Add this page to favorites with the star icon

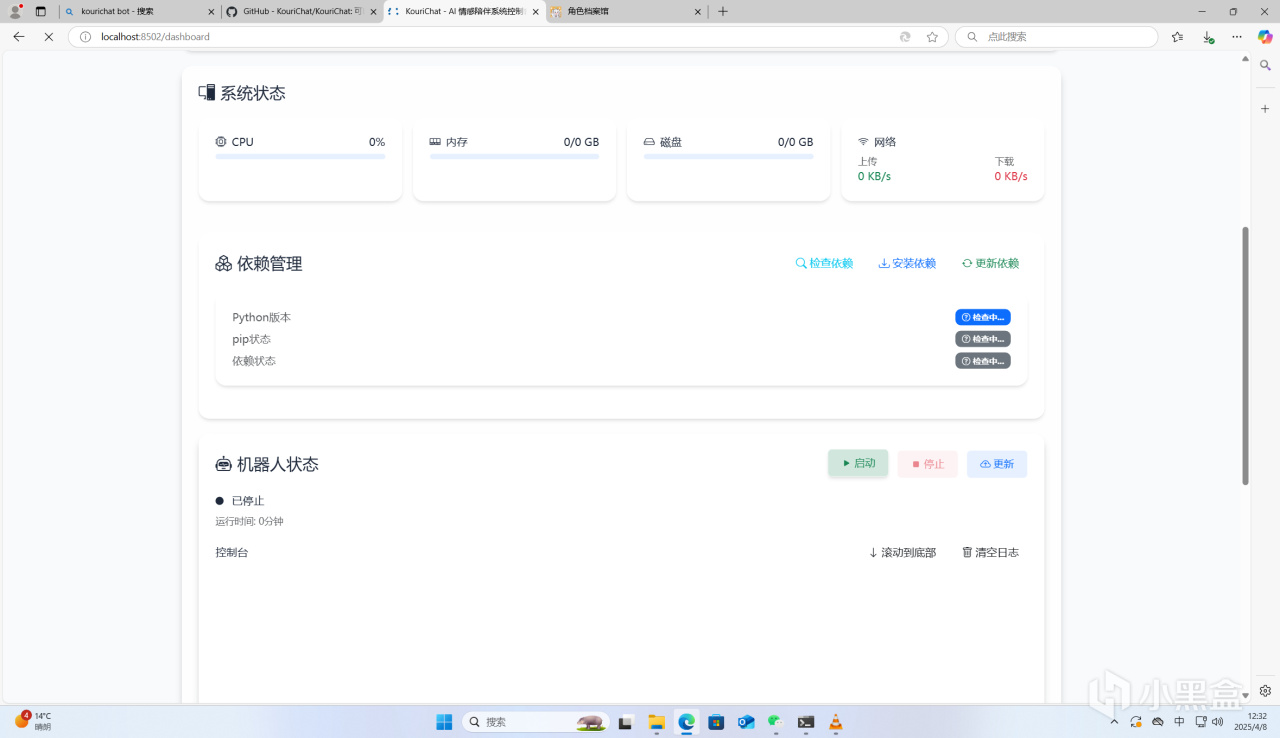[932, 36]
